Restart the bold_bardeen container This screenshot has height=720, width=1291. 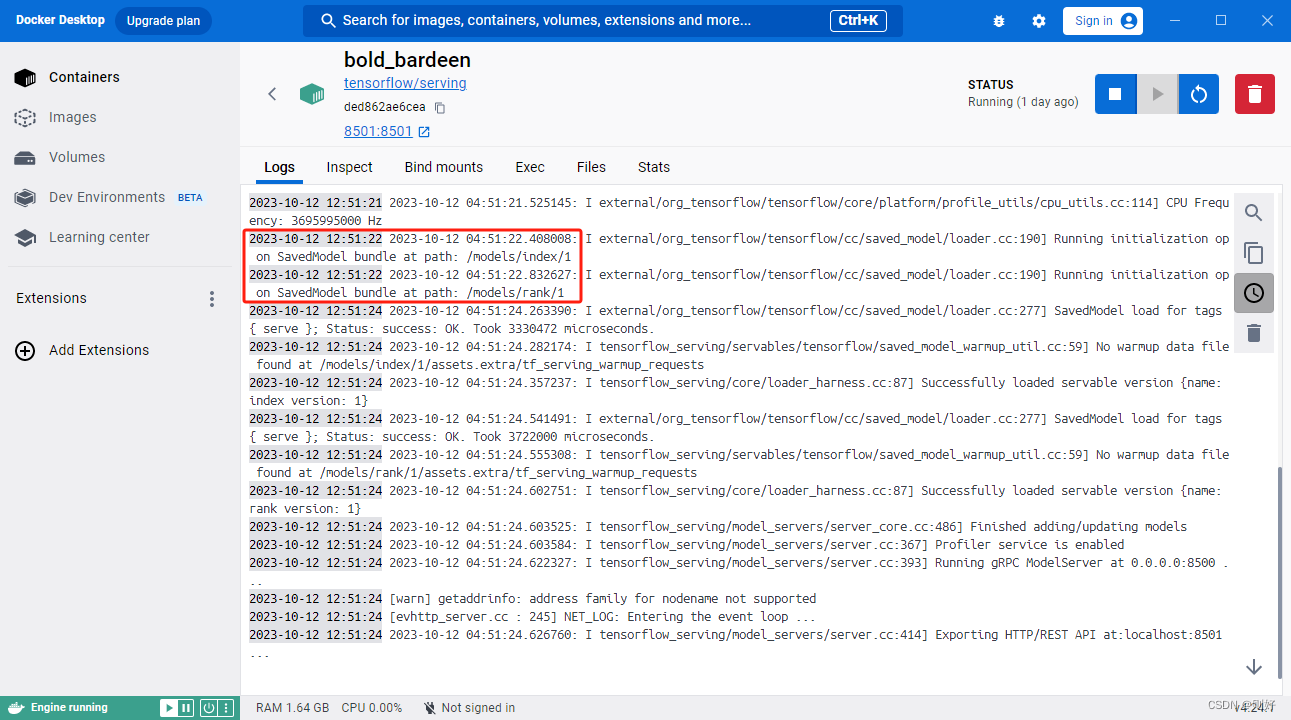point(1198,94)
